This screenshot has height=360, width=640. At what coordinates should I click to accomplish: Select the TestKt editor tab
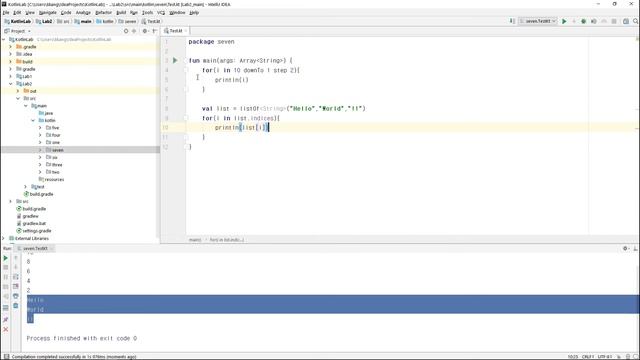coord(176,31)
